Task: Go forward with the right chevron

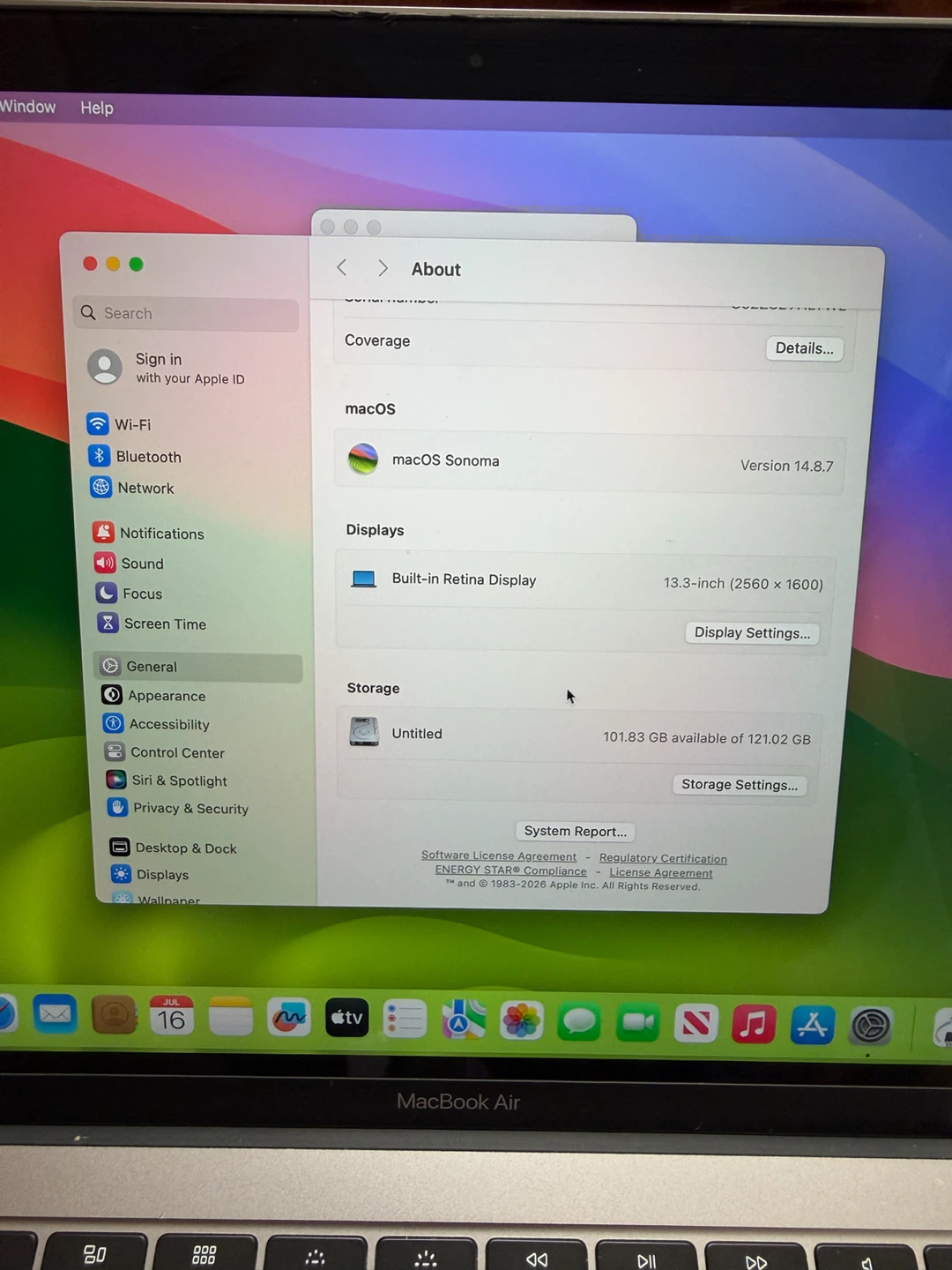Action: pos(383,268)
